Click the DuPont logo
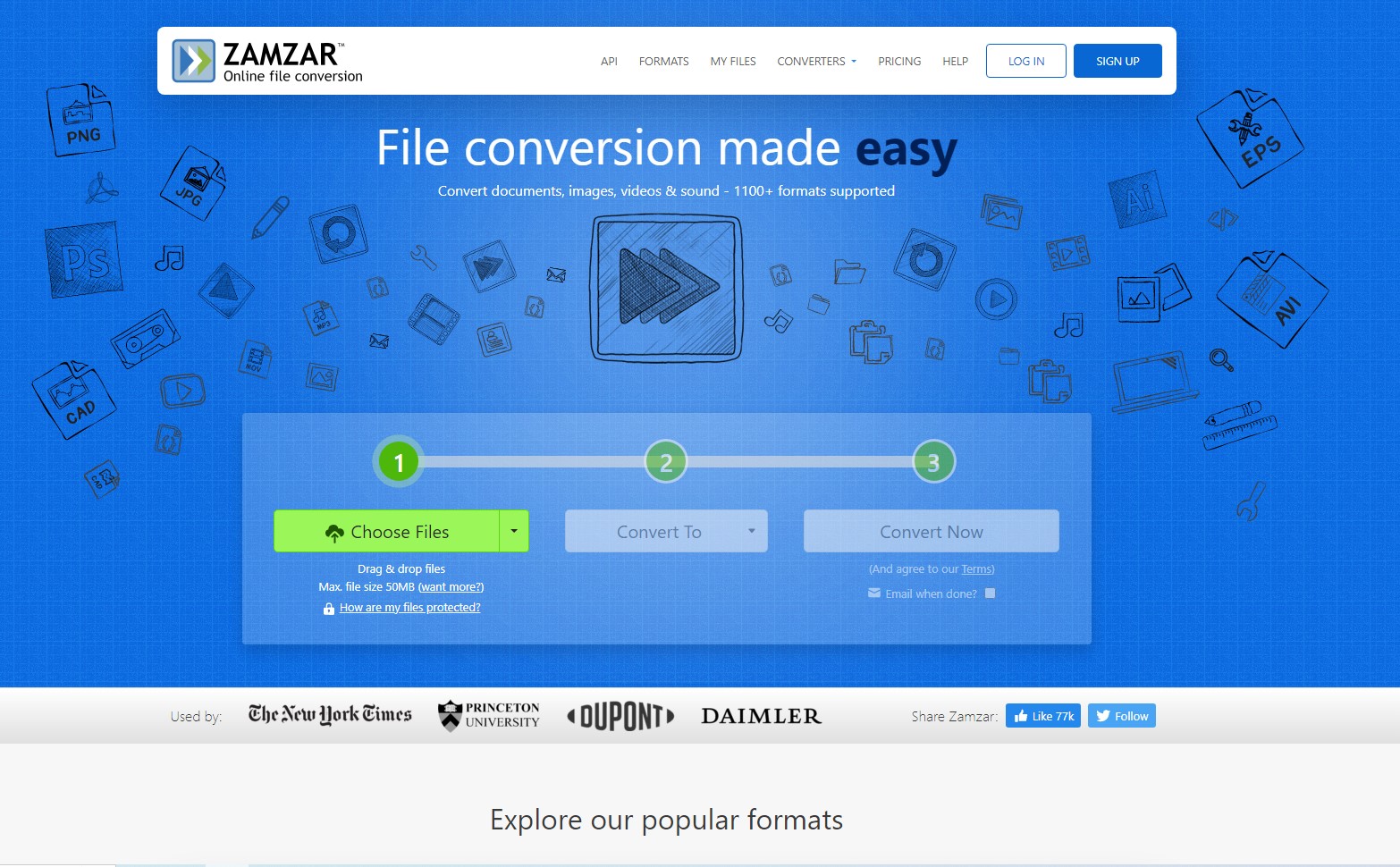The height and width of the screenshot is (867, 1400). (620, 716)
